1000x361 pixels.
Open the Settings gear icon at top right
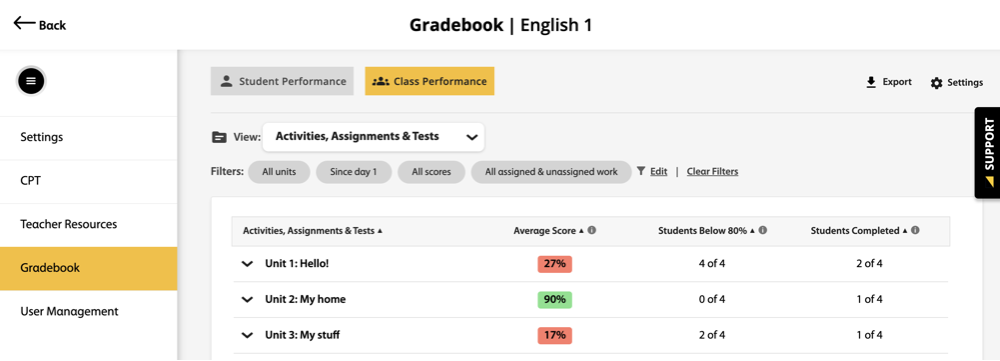pyautogui.click(x=936, y=83)
